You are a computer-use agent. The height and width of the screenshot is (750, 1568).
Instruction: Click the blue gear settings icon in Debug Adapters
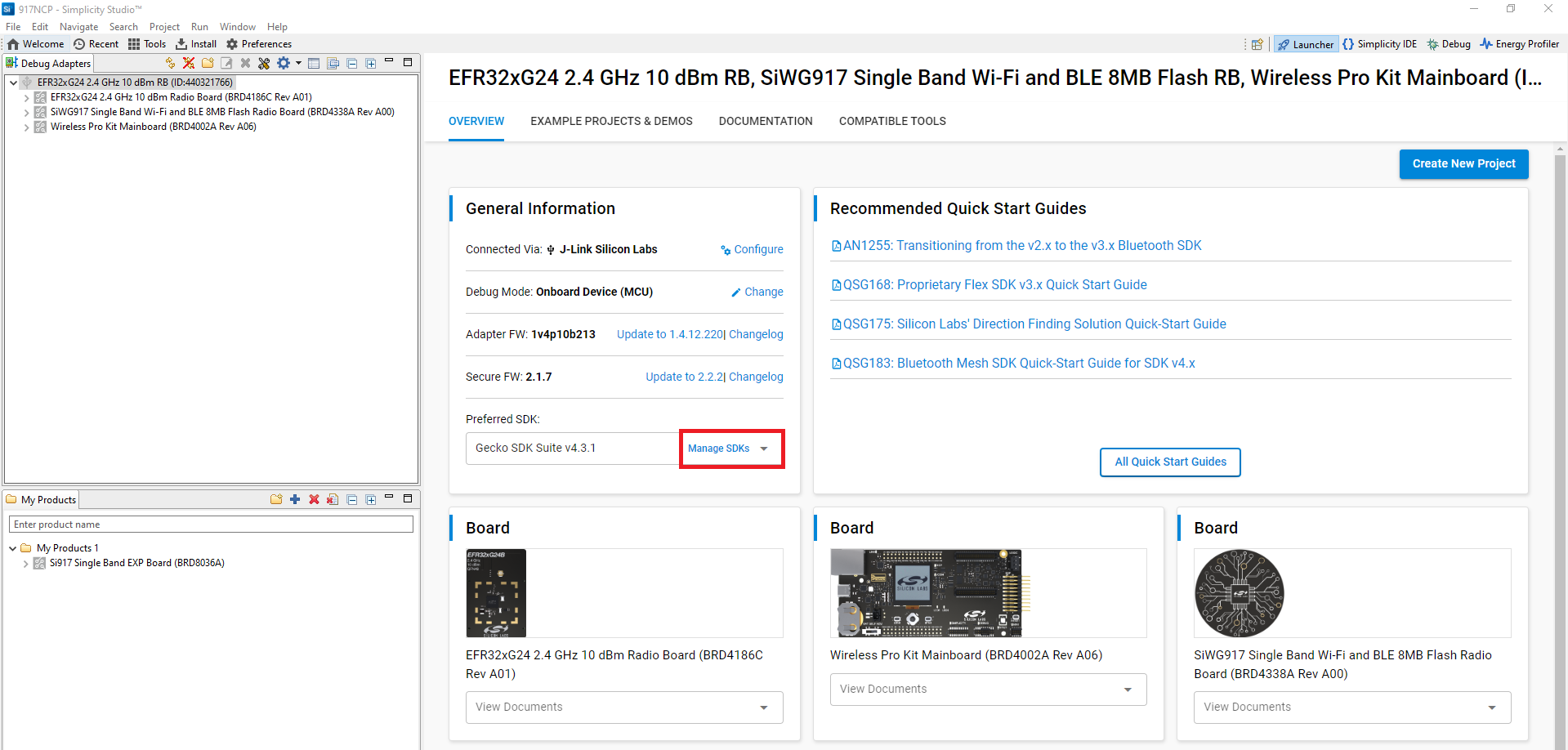coord(284,63)
